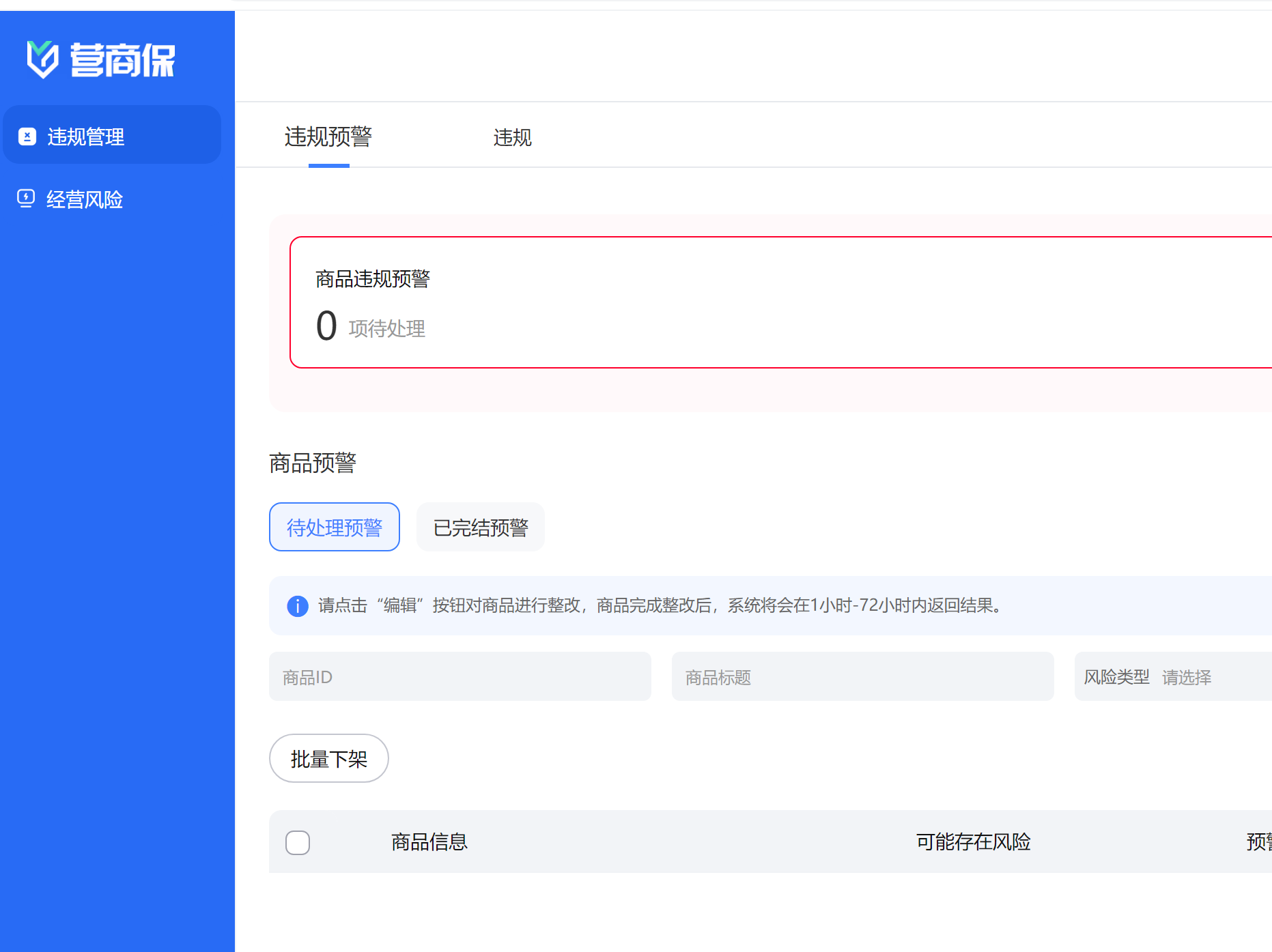This screenshot has width=1272, height=952.
Task: Focus the 商品标题 search field
Action: (862, 677)
